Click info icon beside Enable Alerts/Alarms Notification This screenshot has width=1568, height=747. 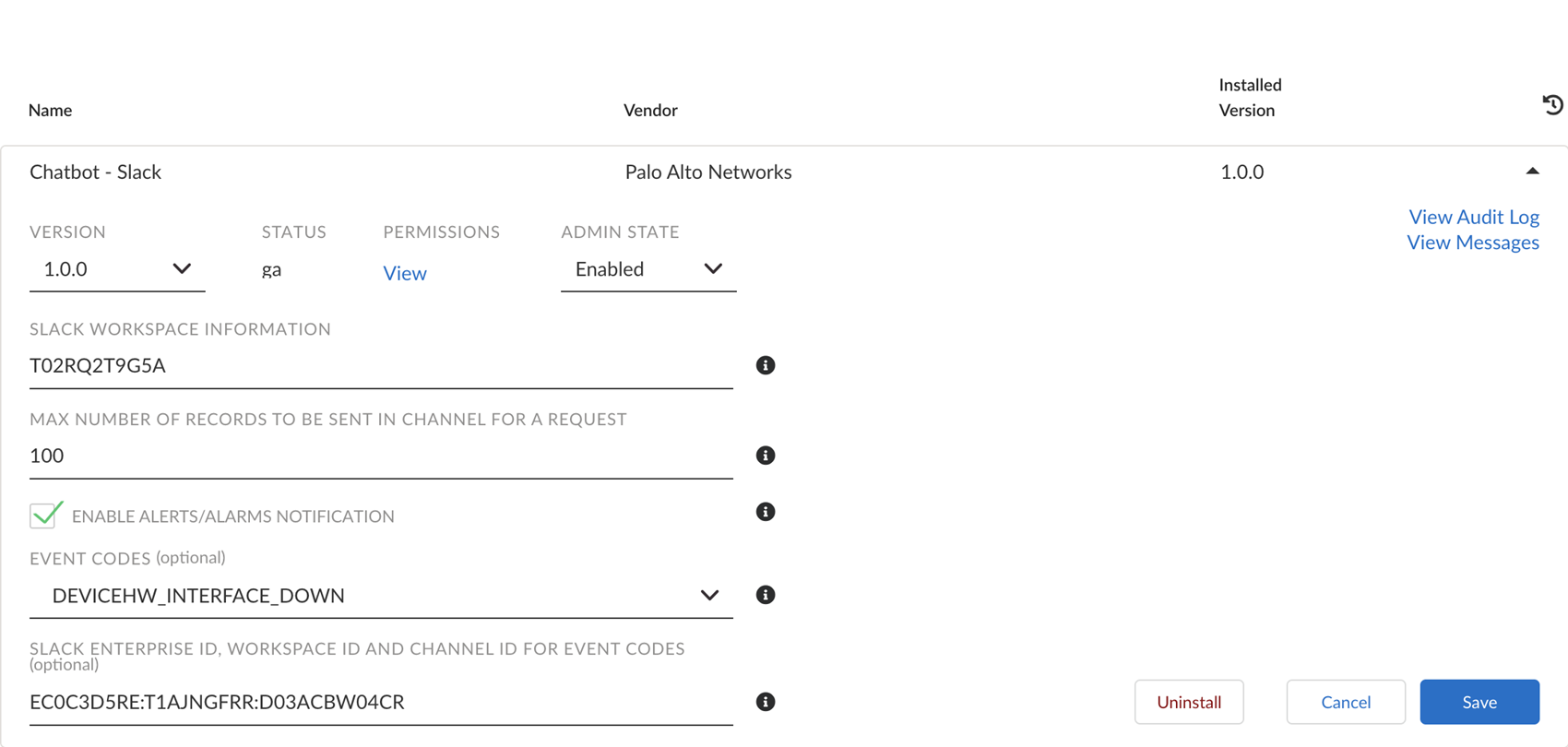click(x=766, y=512)
